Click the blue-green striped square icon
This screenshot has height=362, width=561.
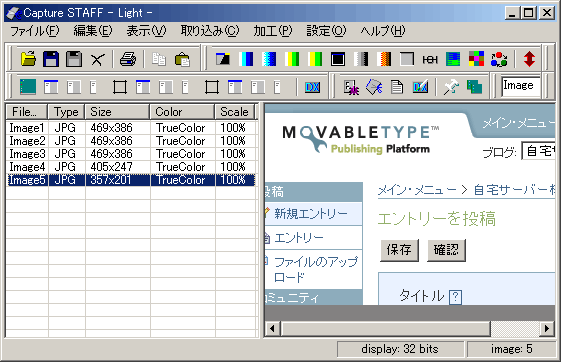453,59
